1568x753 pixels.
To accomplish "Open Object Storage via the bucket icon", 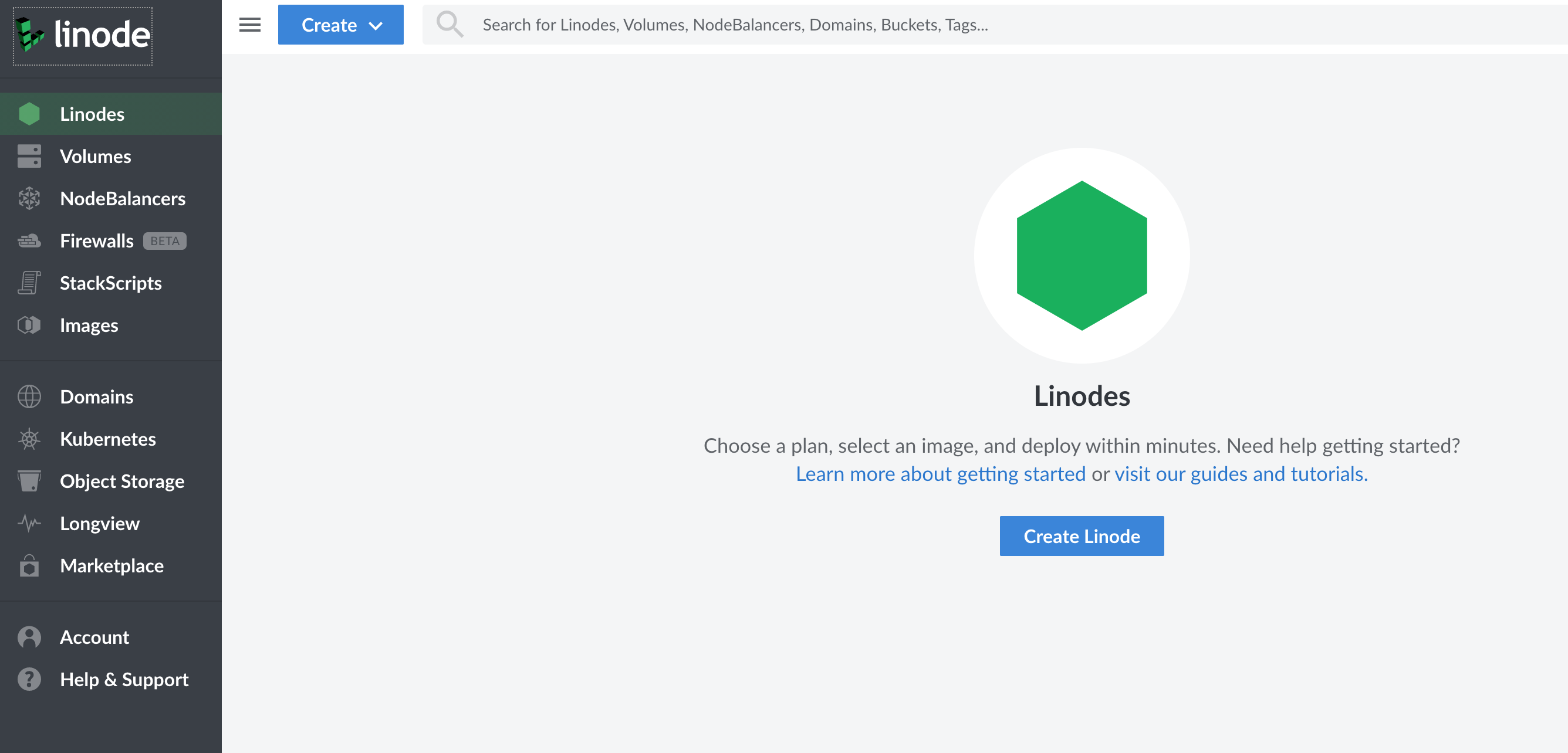I will (x=29, y=481).
